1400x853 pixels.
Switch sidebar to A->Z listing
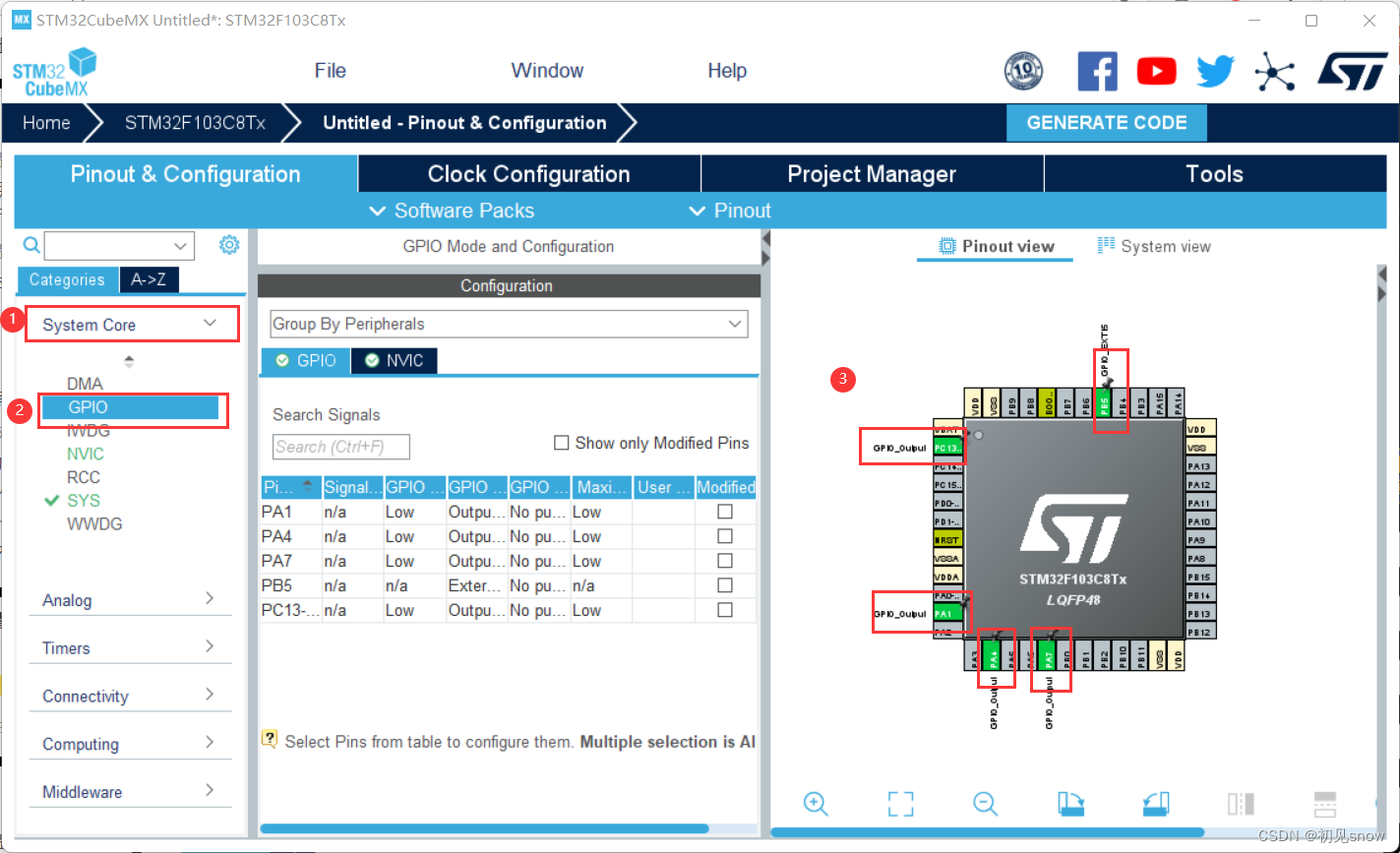click(x=149, y=279)
